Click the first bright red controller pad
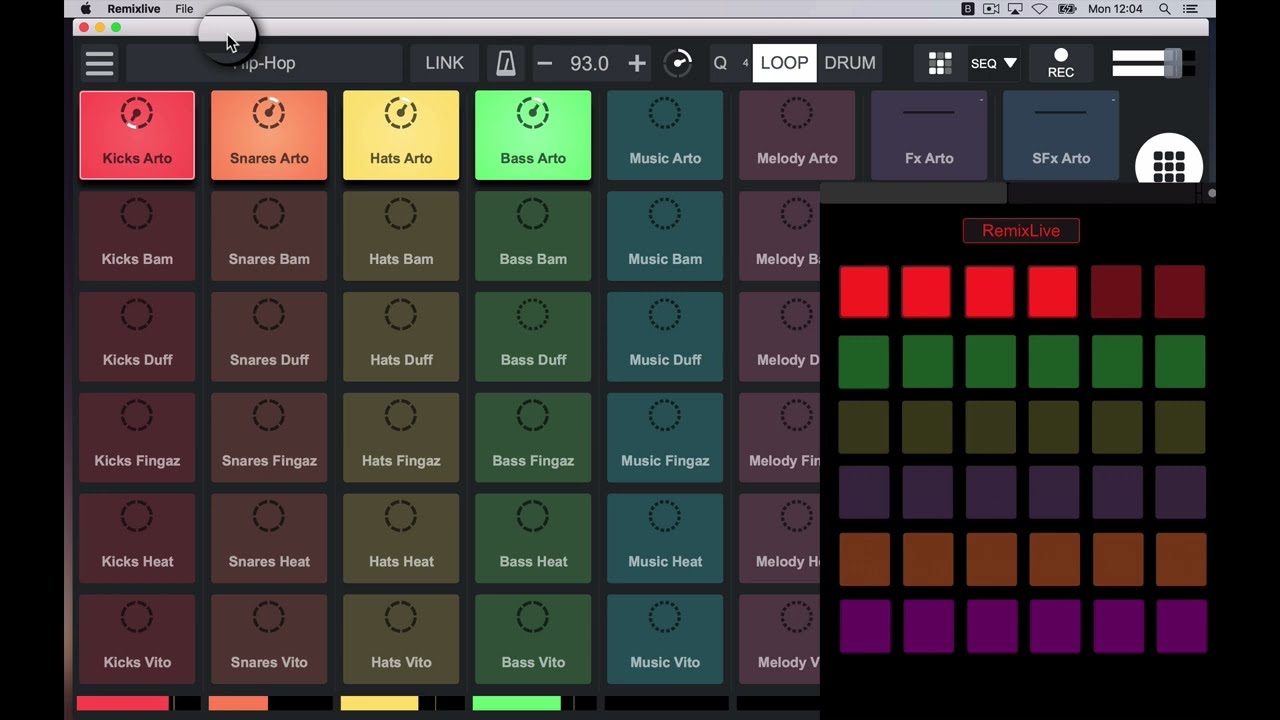 (864, 292)
